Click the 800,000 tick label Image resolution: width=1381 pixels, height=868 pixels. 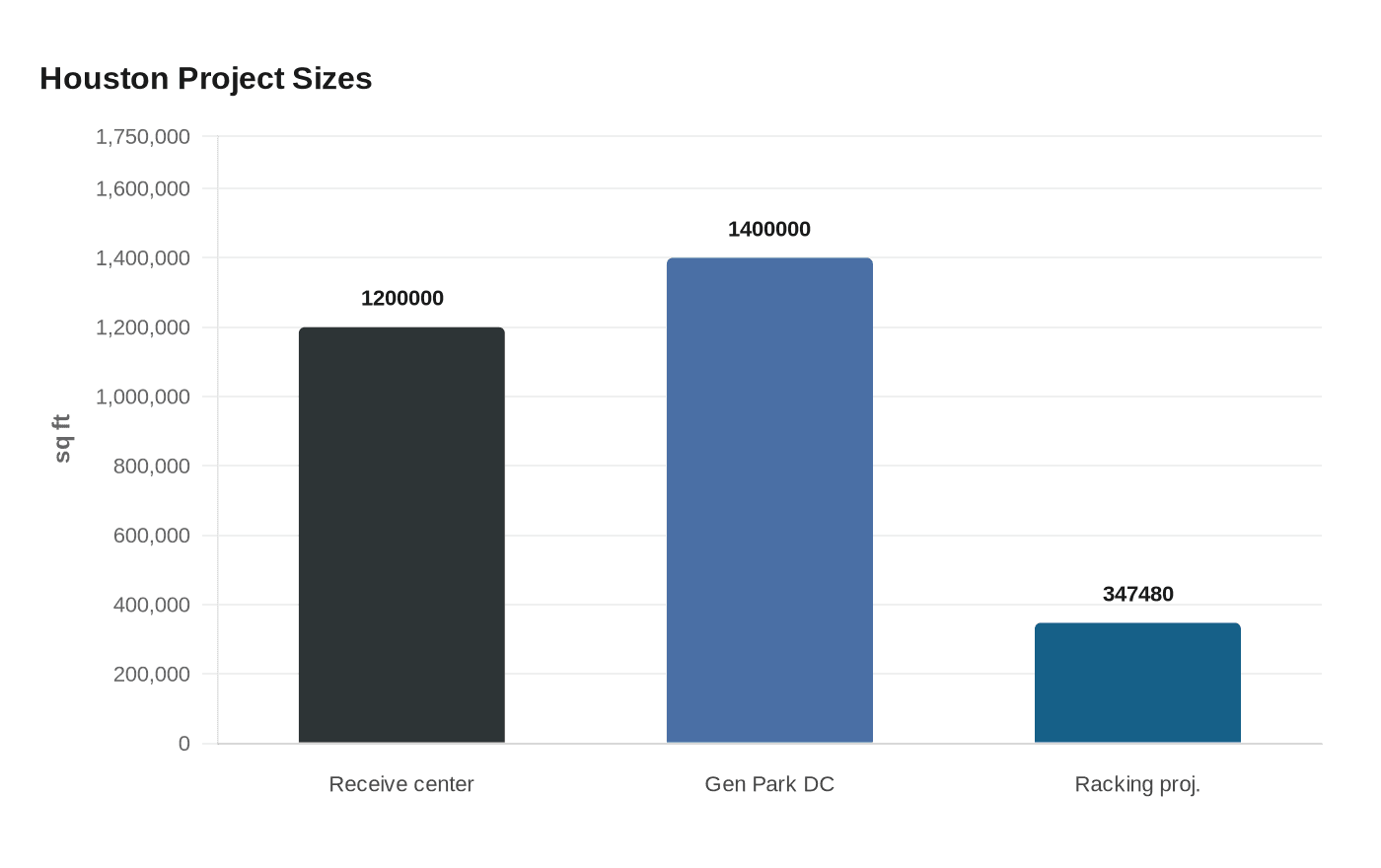150,466
